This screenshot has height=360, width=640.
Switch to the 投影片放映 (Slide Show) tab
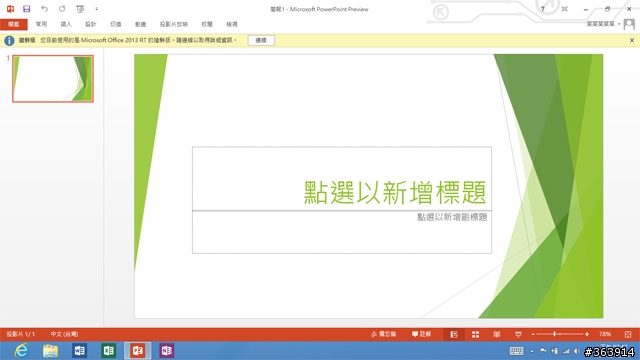click(x=174, y=24)
